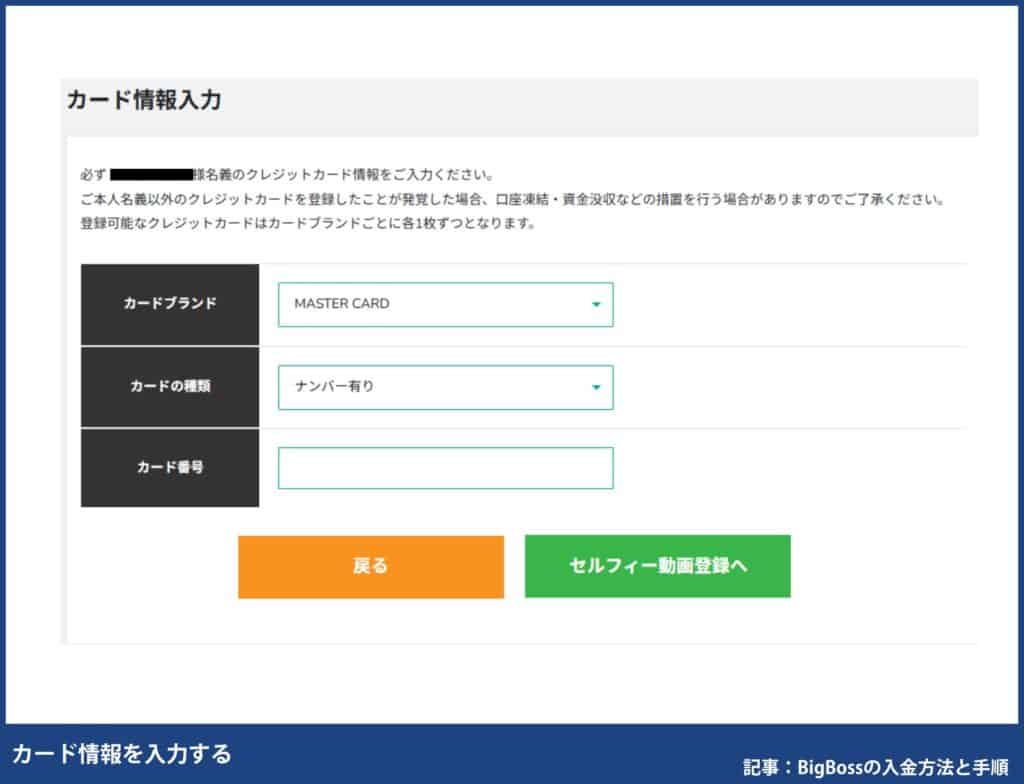Click the caret icon next to ナンバー有り

coord(597,387)
